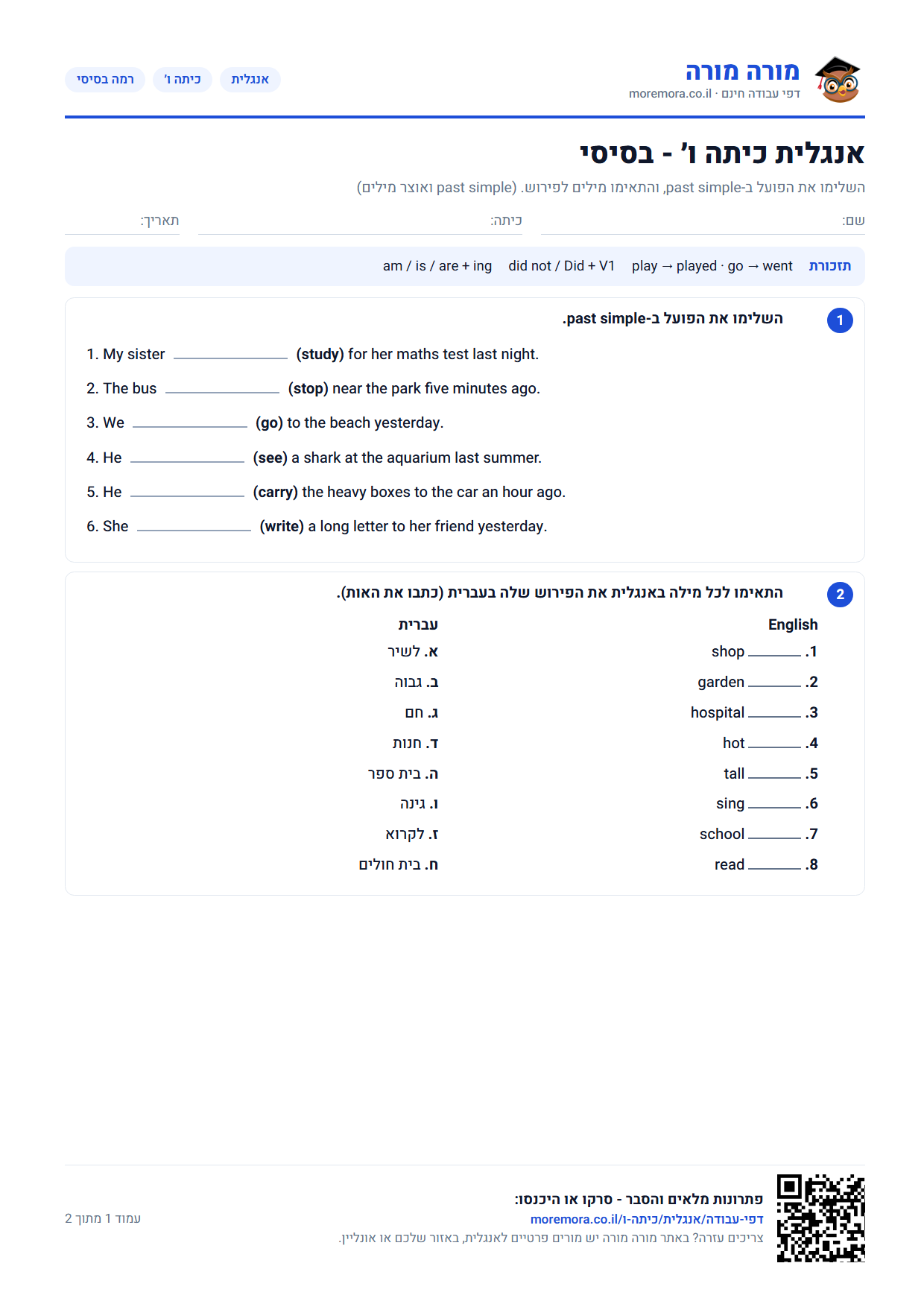Click the QR code in the footer
The image size is (924, 1307).
coord(820,1218)
